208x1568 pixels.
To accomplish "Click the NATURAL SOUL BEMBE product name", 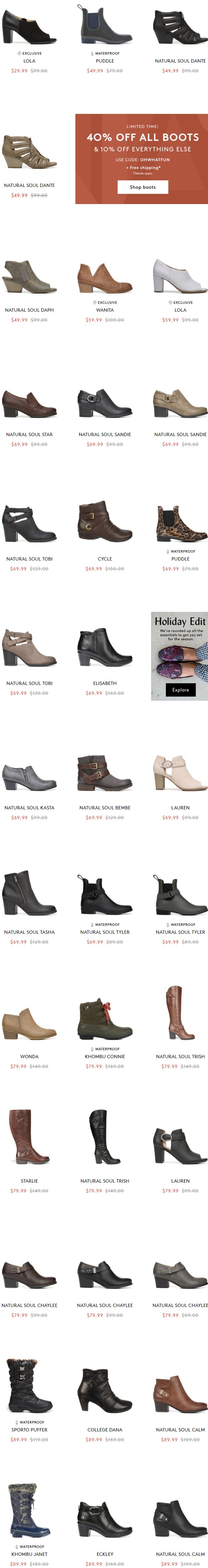I will coord(105,807).
